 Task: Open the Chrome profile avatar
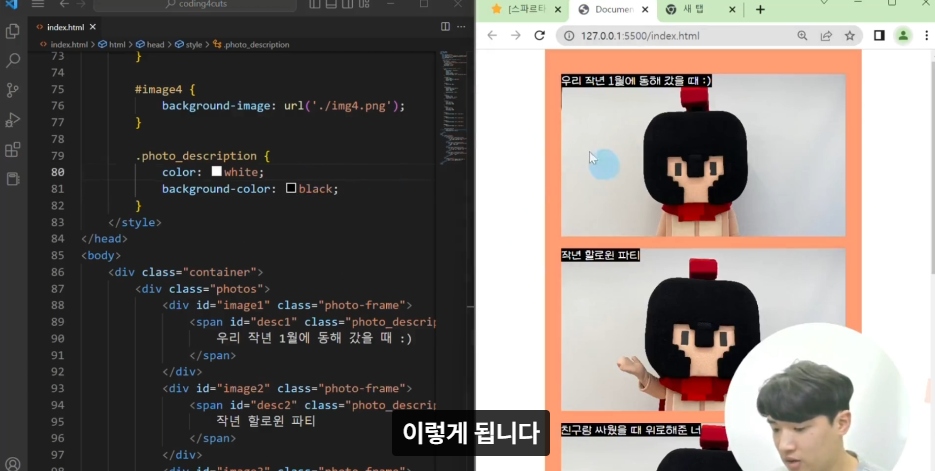click(903, 36)
